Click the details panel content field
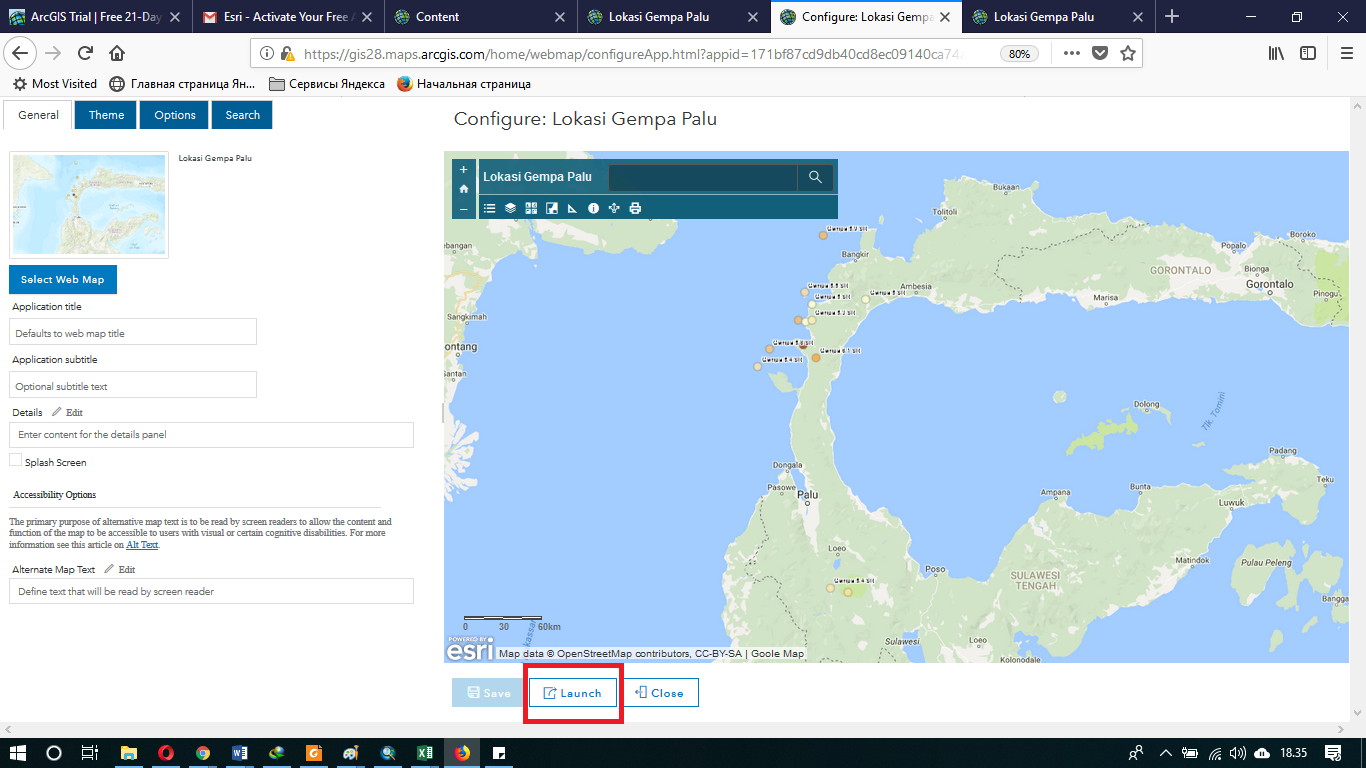1366x768 pixels. (211, 435)
